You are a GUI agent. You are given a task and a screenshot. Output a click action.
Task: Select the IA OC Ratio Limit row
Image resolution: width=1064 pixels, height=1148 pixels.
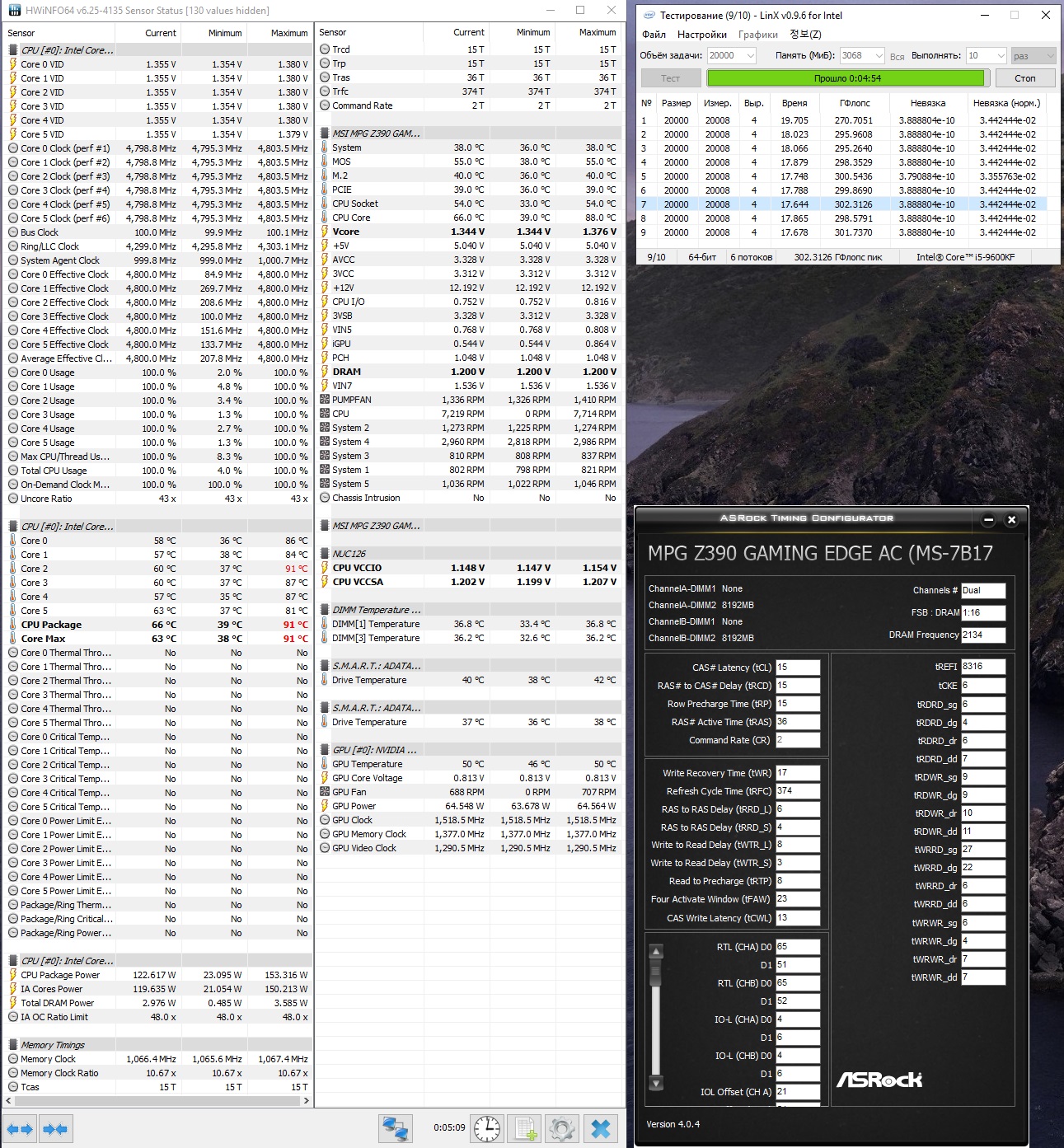pyautogui.click(x=157, y=1017)
